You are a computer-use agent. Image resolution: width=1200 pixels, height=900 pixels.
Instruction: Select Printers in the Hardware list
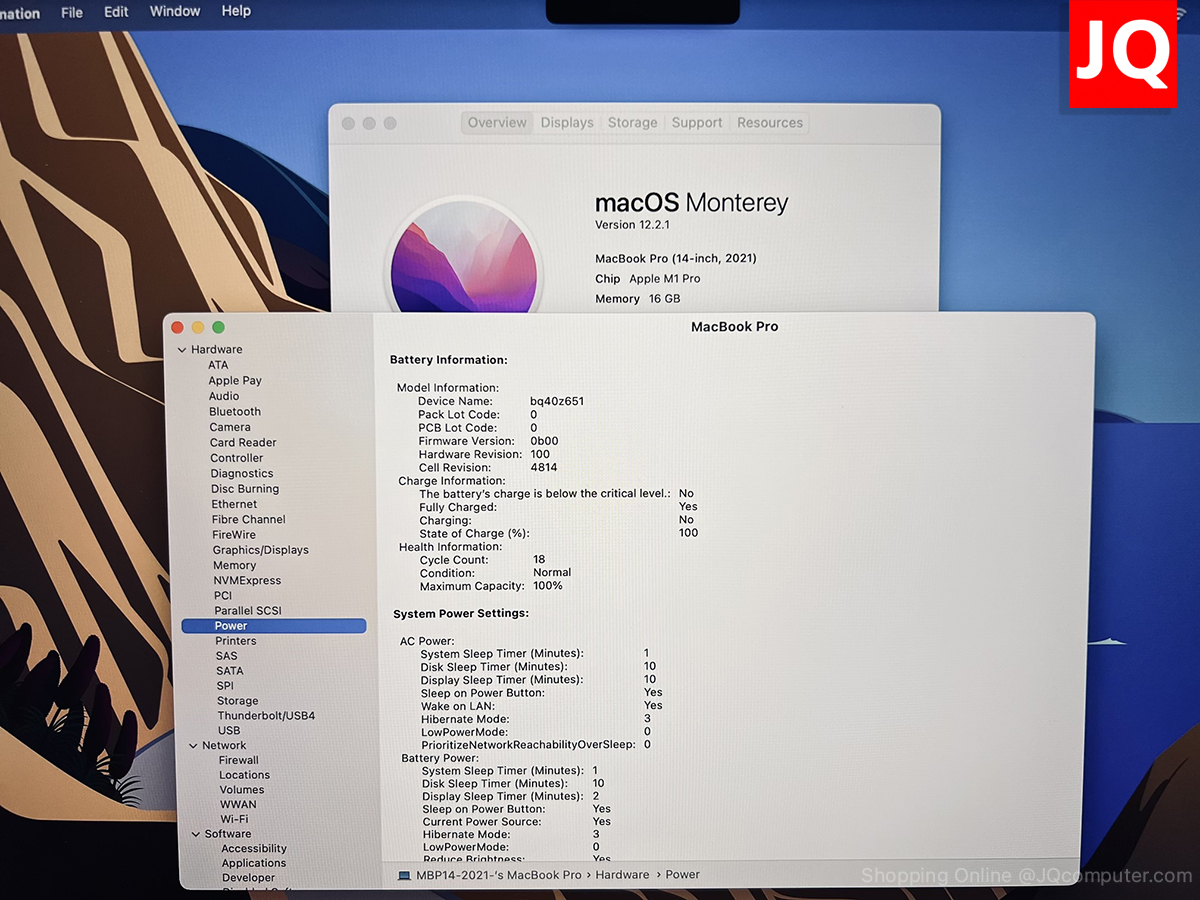236,641
